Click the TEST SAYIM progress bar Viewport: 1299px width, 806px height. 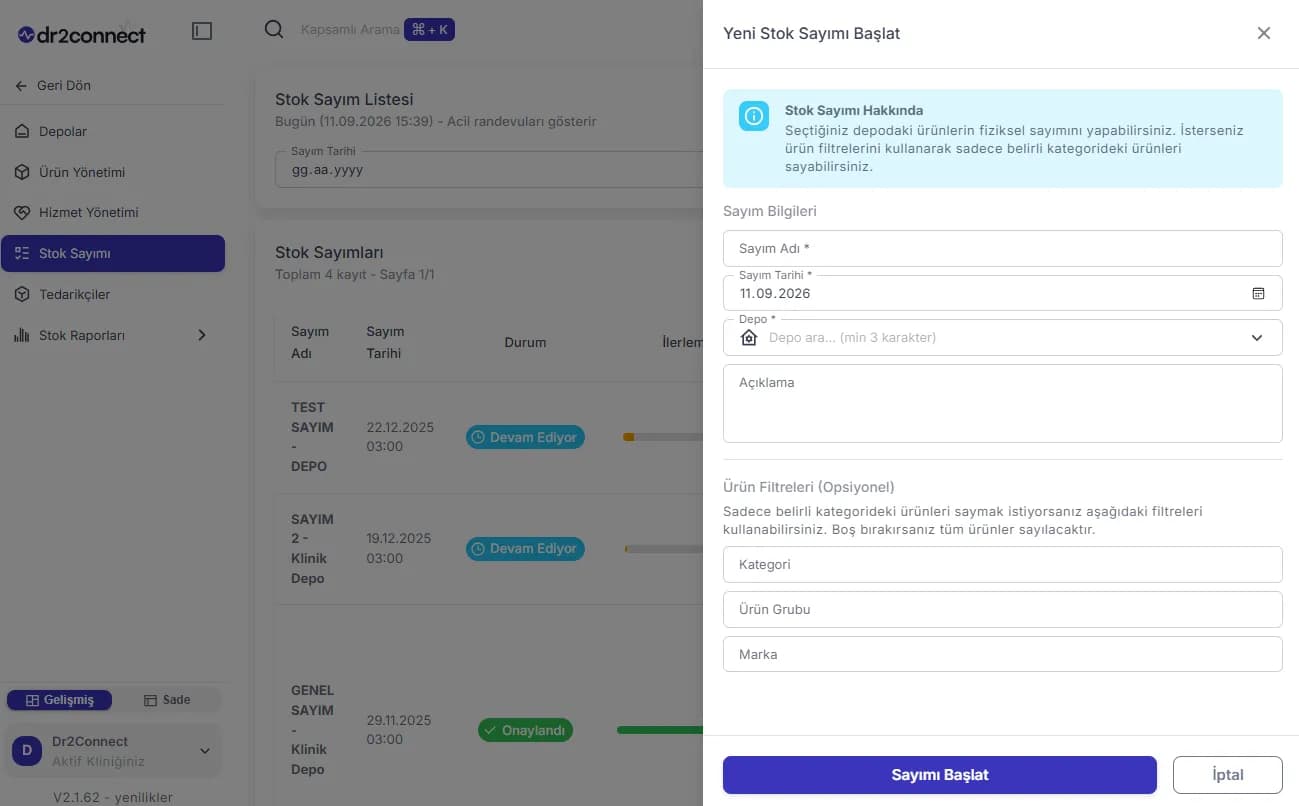[662, 437]
